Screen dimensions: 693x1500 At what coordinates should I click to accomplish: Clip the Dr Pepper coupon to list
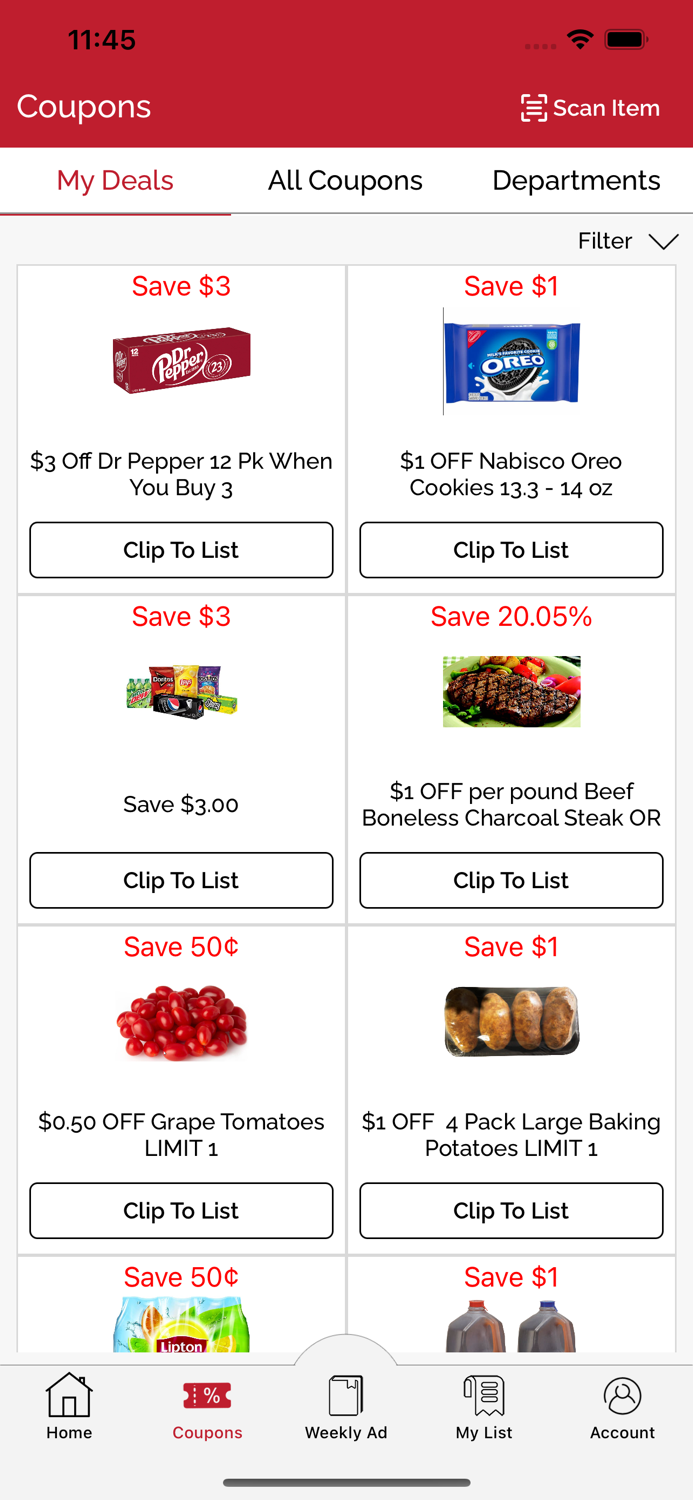tap(181, 550)
